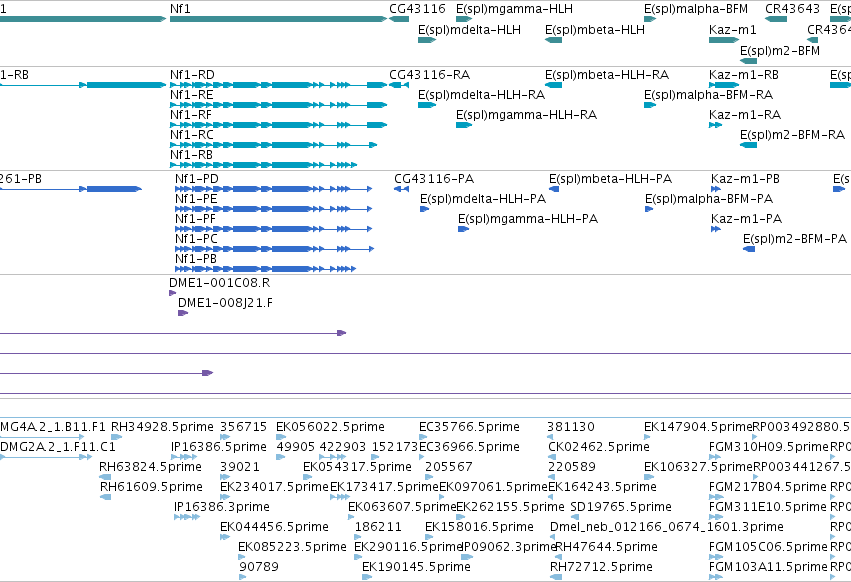This screenshot has height=582, width=851.
Task: Select E(spl)mgamma-HLH-PA protein
Action: (x=463, y=229)
